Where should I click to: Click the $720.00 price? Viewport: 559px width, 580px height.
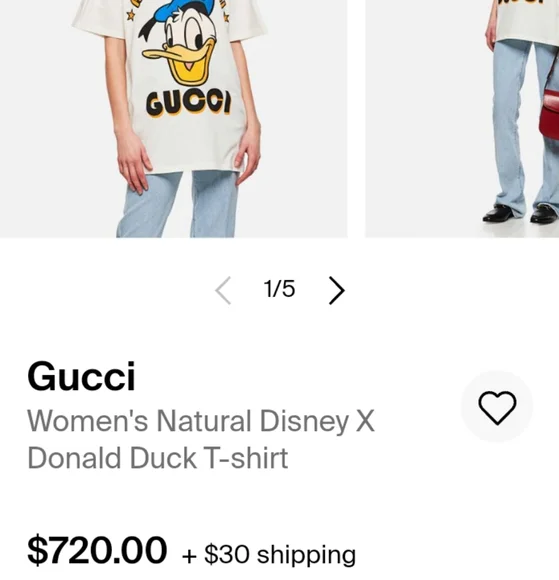click(x=97, y=551)
